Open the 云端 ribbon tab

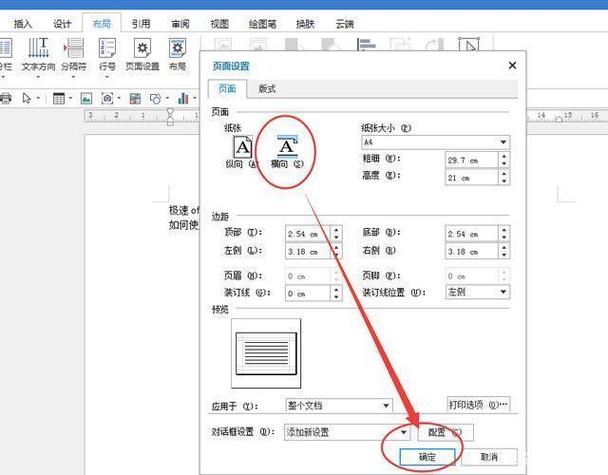pyautogui.click(x=345, y=24)
